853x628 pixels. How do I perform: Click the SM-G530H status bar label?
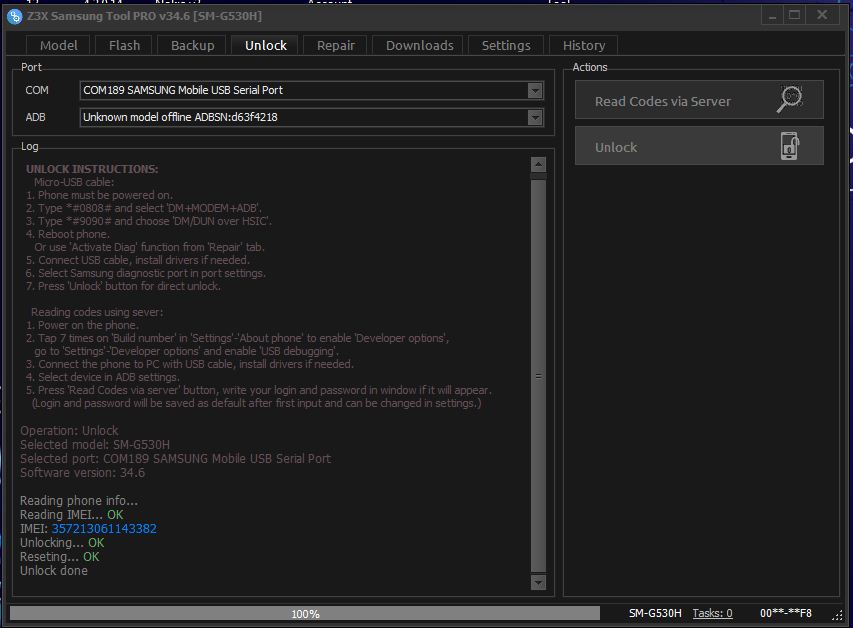(655, 613)
